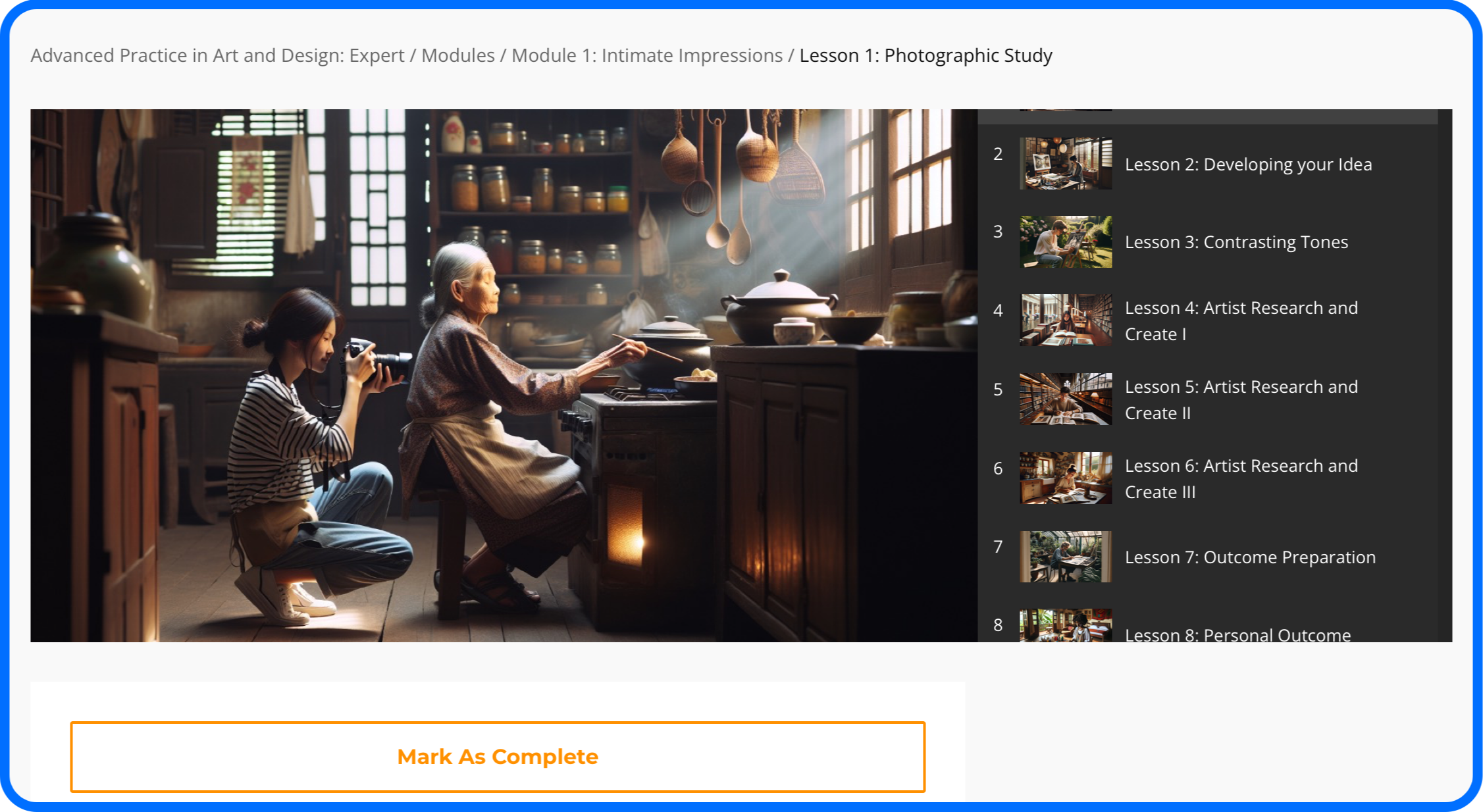Open Lesson 5 thumbnail image
The image size is (1483, 812).
click(x=1065, y=399)
